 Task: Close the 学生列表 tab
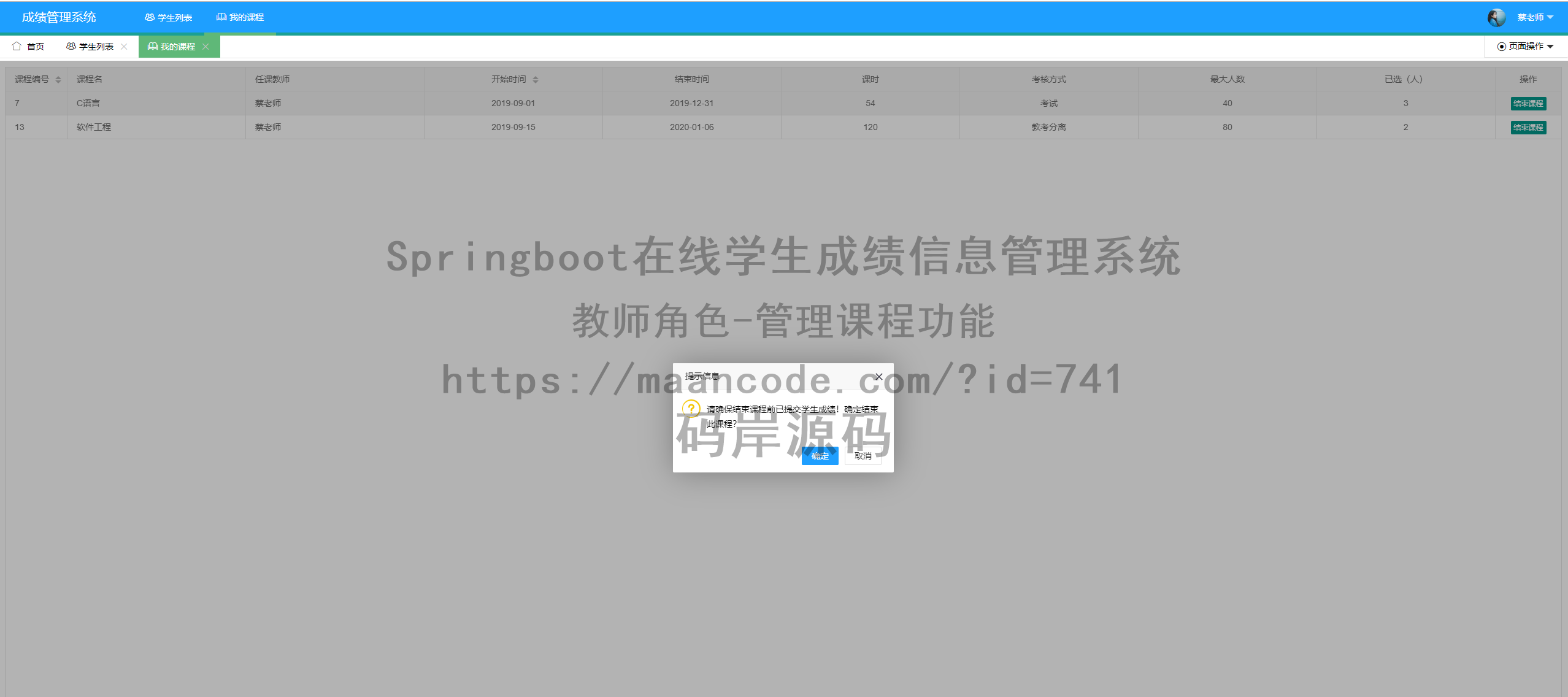(x=124, y=47)
